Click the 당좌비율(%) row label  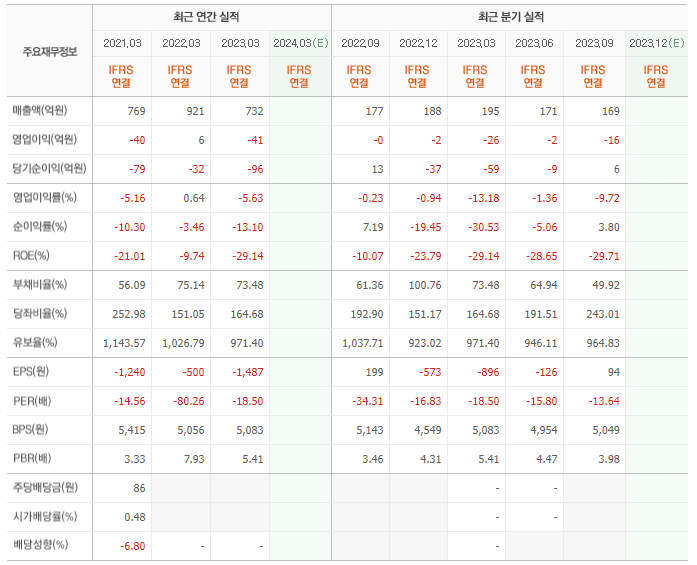pyautogui.click(x=40, y=313)
